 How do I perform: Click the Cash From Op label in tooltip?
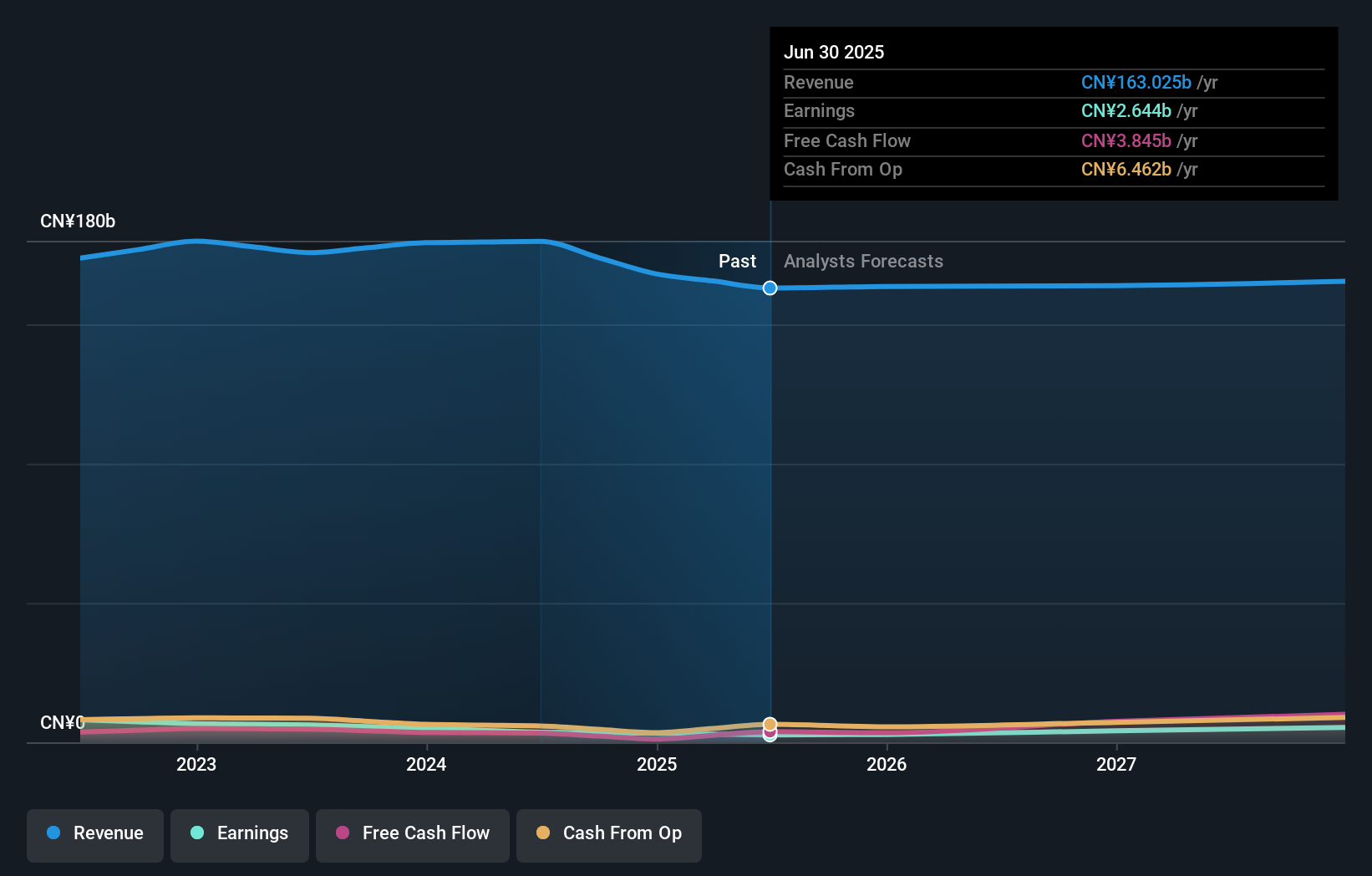(x=843, y=169)
